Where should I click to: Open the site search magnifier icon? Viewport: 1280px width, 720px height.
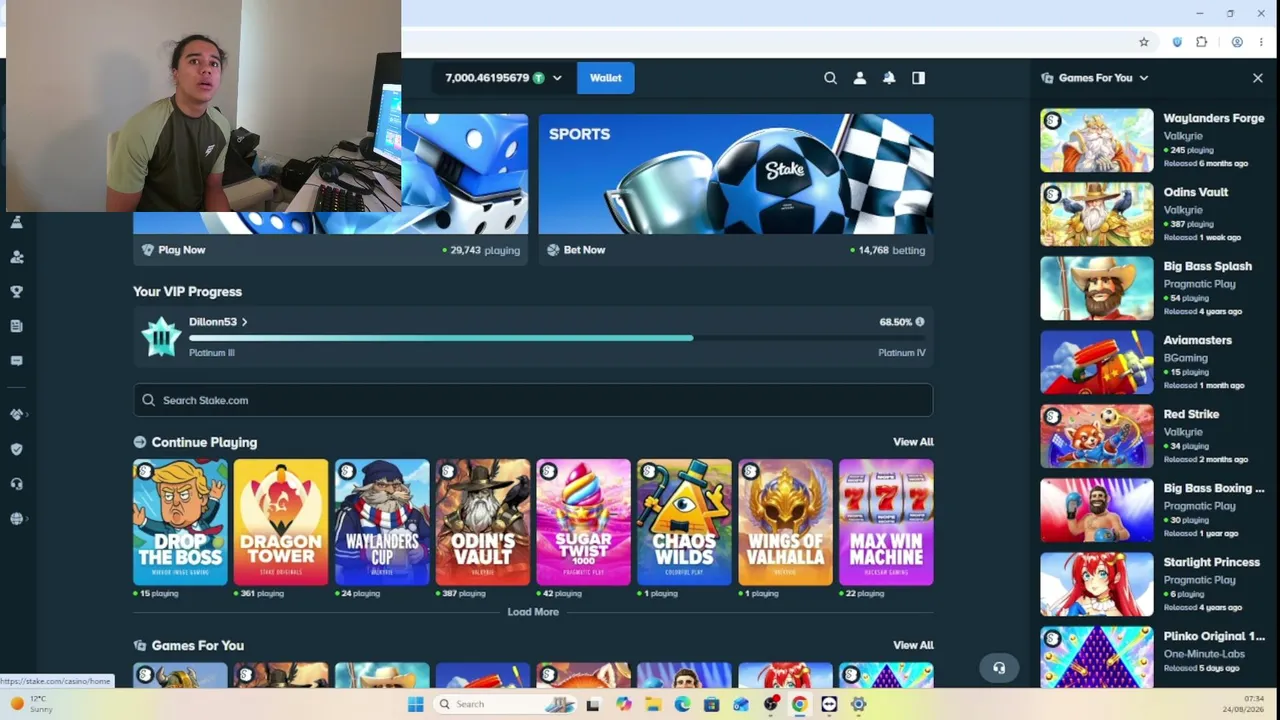830,78
